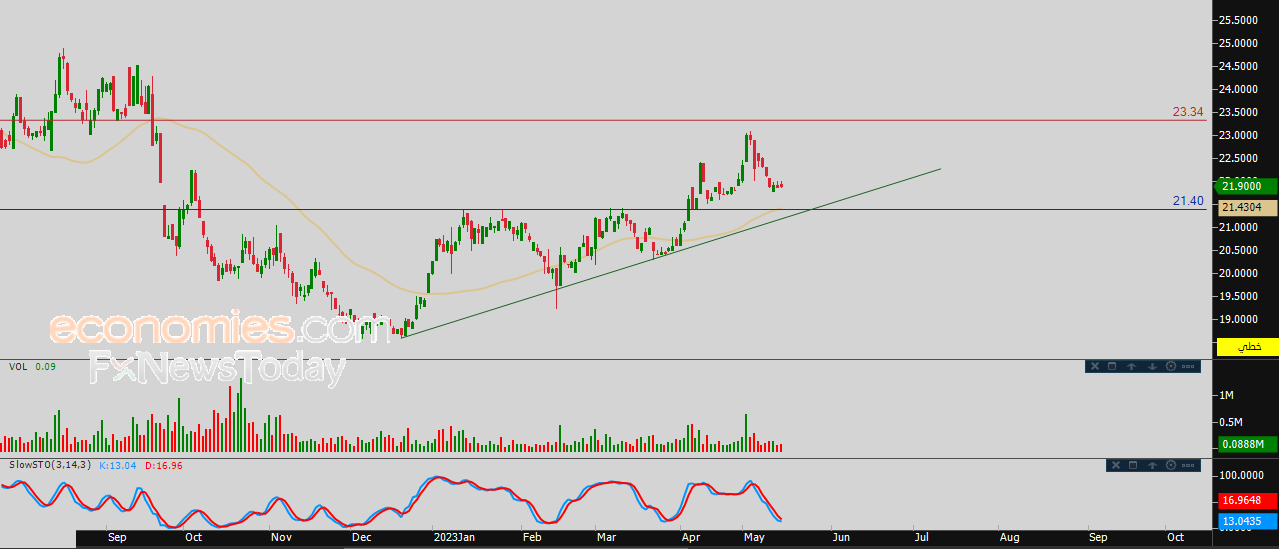
Task: Click the 25.0000 price axis label
Action: point(1237,43)
